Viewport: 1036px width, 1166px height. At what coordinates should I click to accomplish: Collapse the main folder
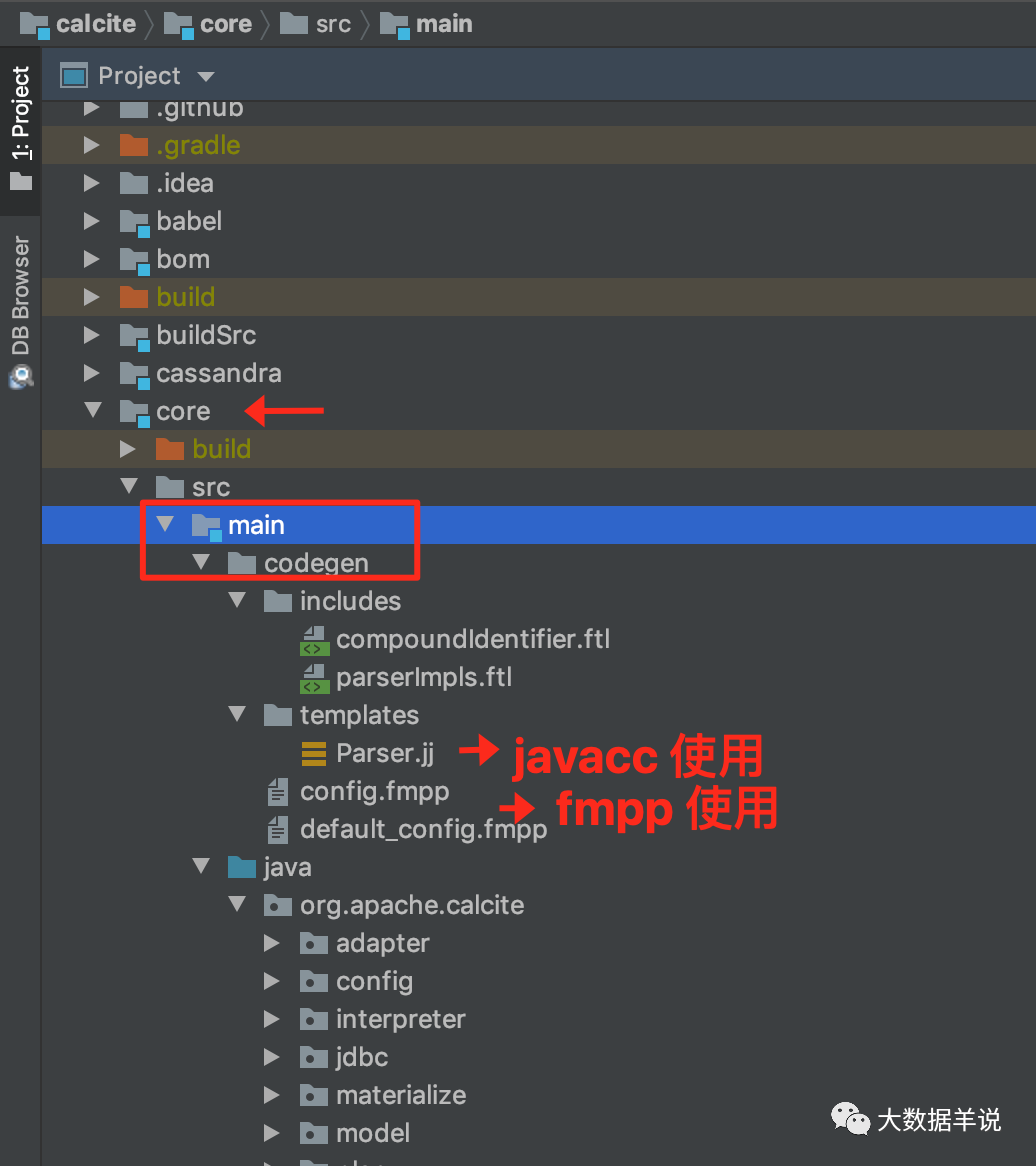pos(164,524)
